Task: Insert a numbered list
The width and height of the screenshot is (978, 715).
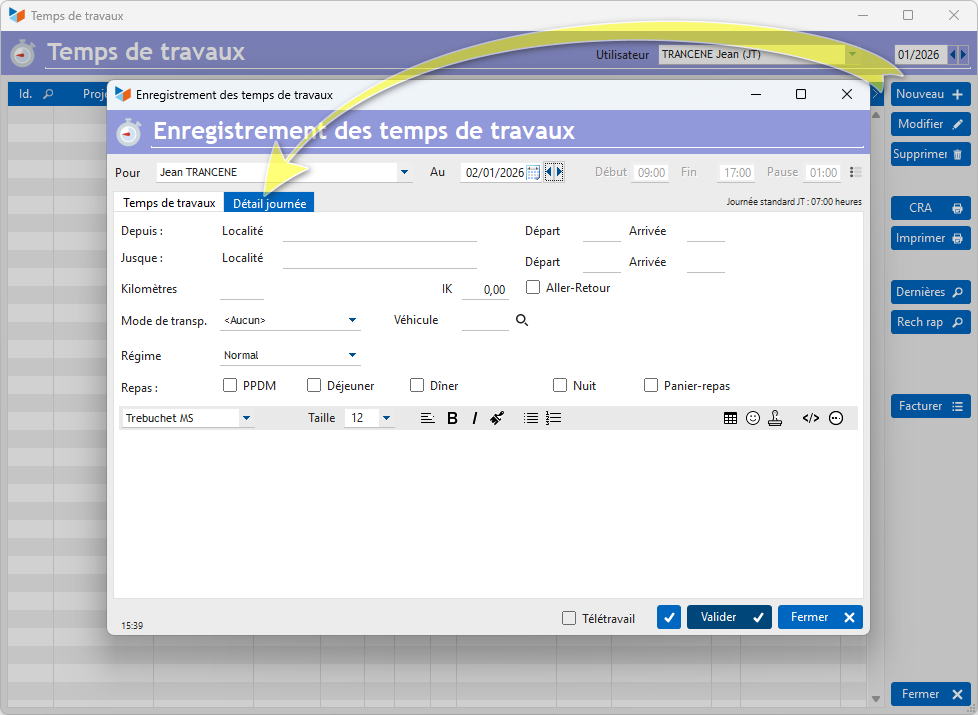Action: [554, 419]
